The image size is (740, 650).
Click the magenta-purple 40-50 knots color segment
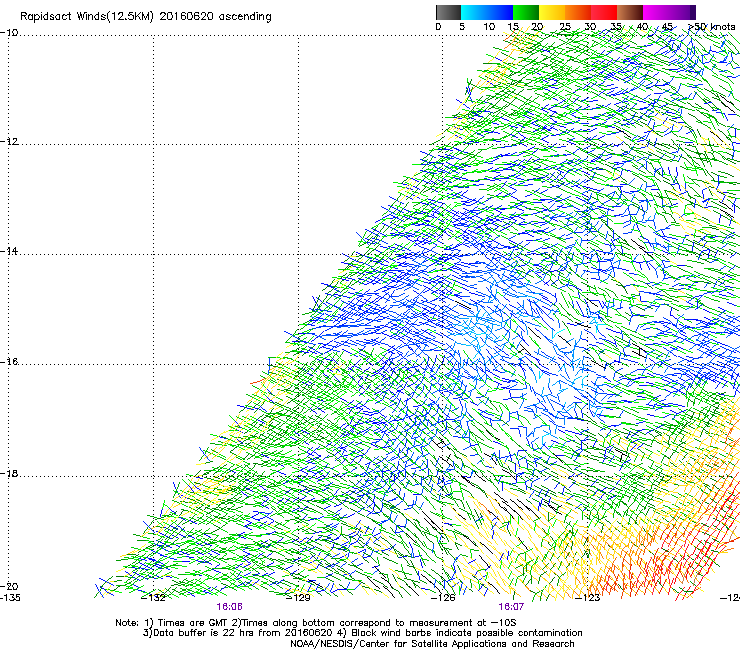click(669, 12)
